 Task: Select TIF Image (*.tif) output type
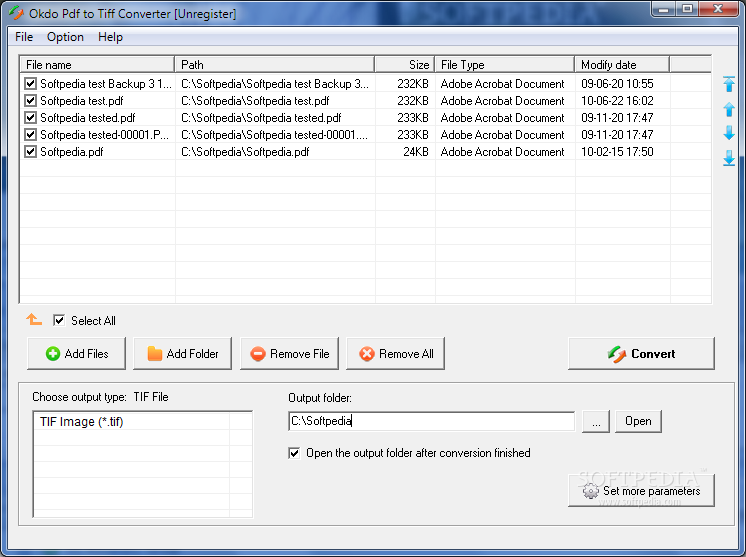[82, 422]
